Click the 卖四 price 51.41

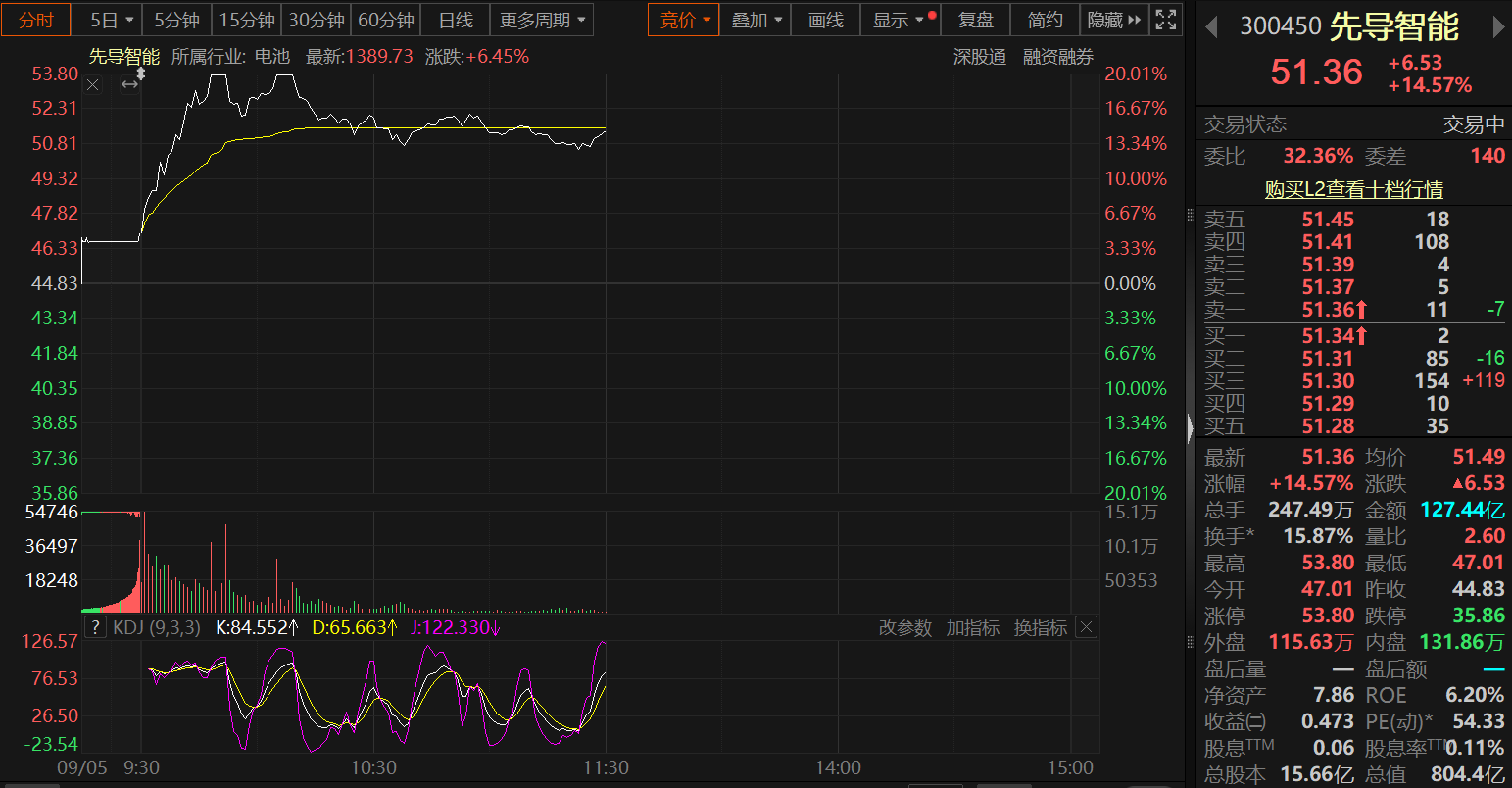point(1328,242)
